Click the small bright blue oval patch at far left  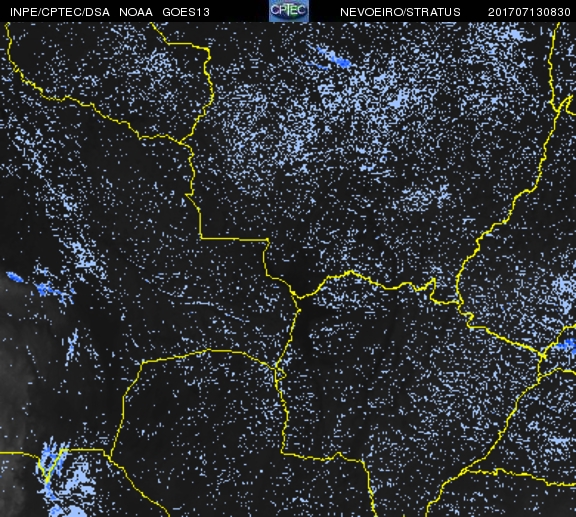point(15,277)
